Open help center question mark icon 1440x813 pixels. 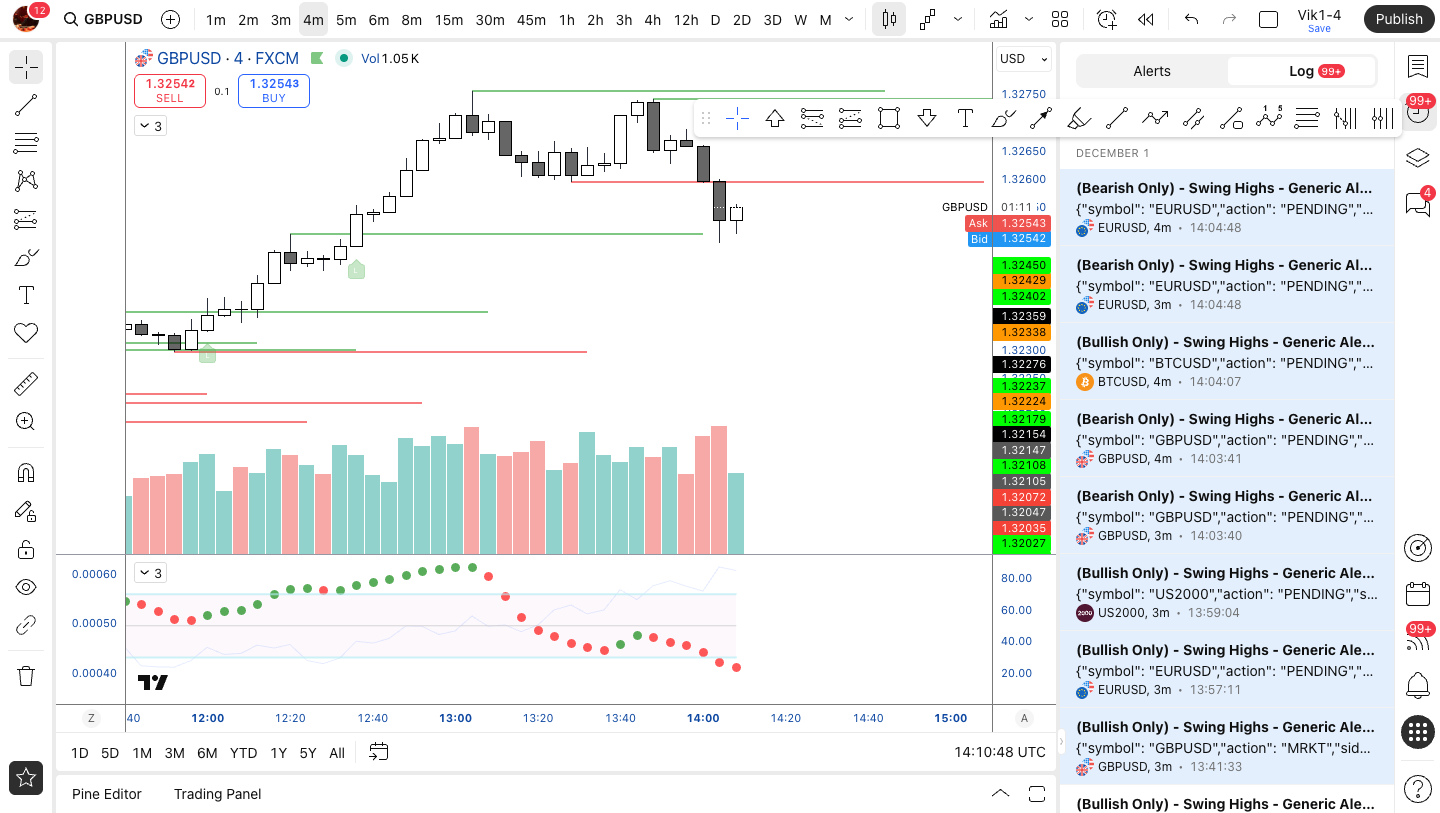click(1417, 789)
